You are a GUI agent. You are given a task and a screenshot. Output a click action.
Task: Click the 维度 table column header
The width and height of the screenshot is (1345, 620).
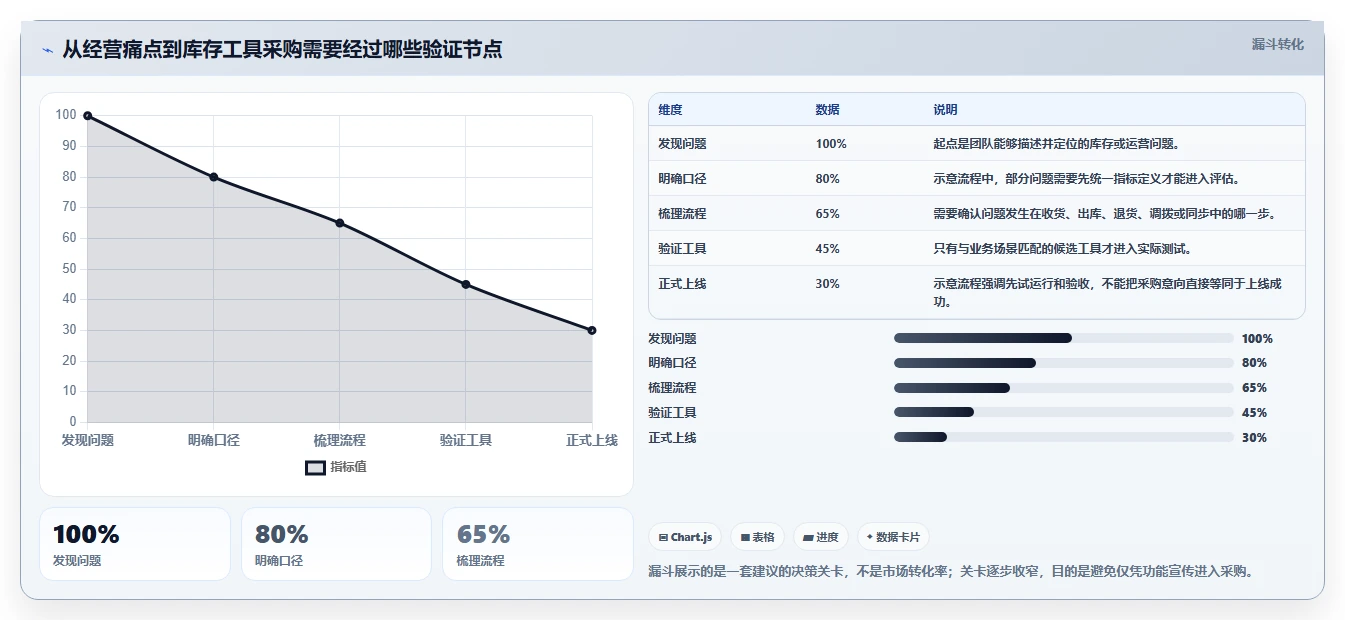(670, 110)
